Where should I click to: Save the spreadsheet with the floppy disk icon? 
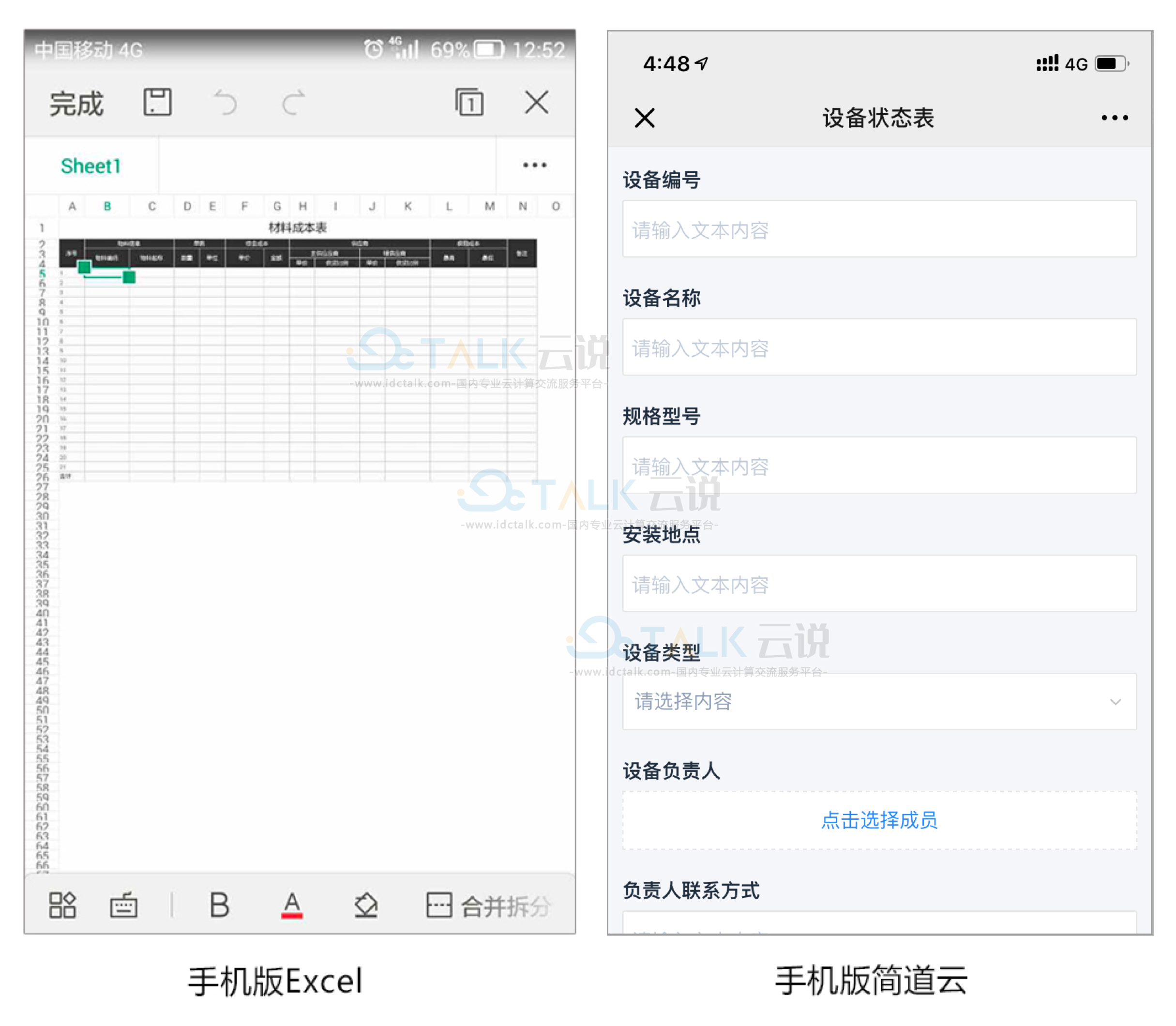(157, 103)
